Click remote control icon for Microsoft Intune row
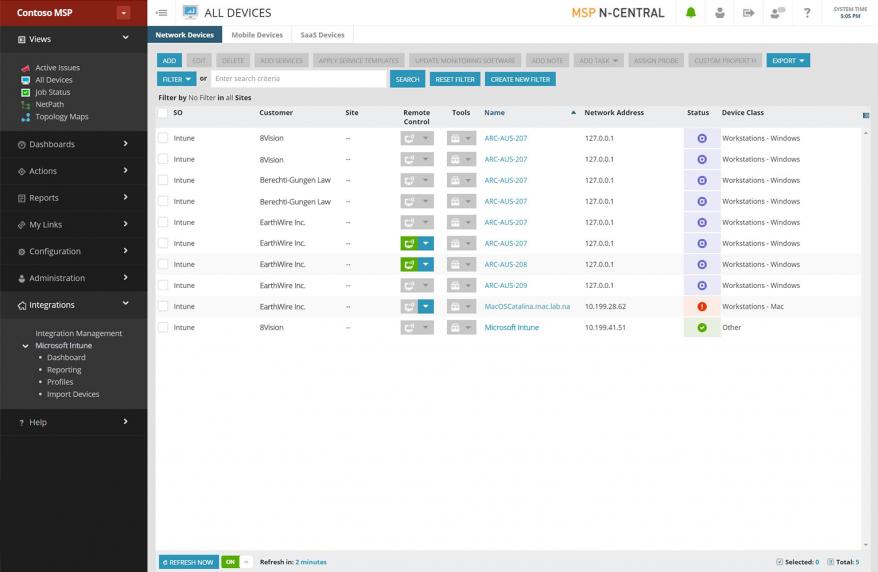This screenshot has height=572, width=878. click(x=409, y=327)
